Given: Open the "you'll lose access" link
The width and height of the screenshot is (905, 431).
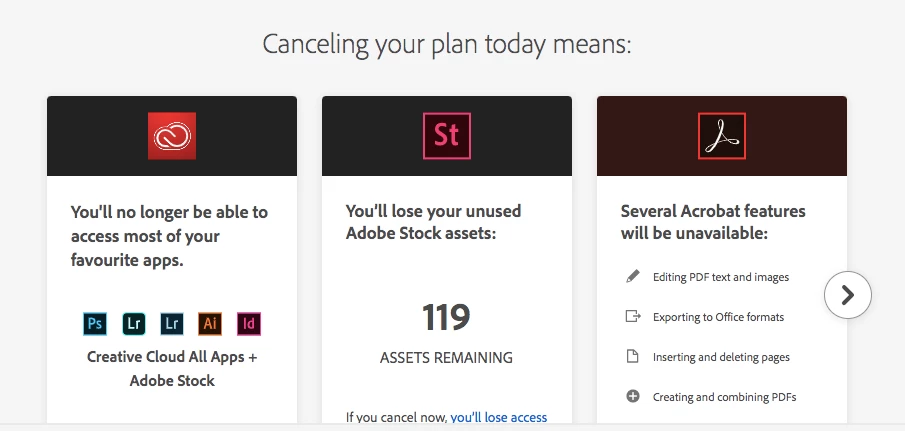Looking at the screenshot, I should coord(499,417).
